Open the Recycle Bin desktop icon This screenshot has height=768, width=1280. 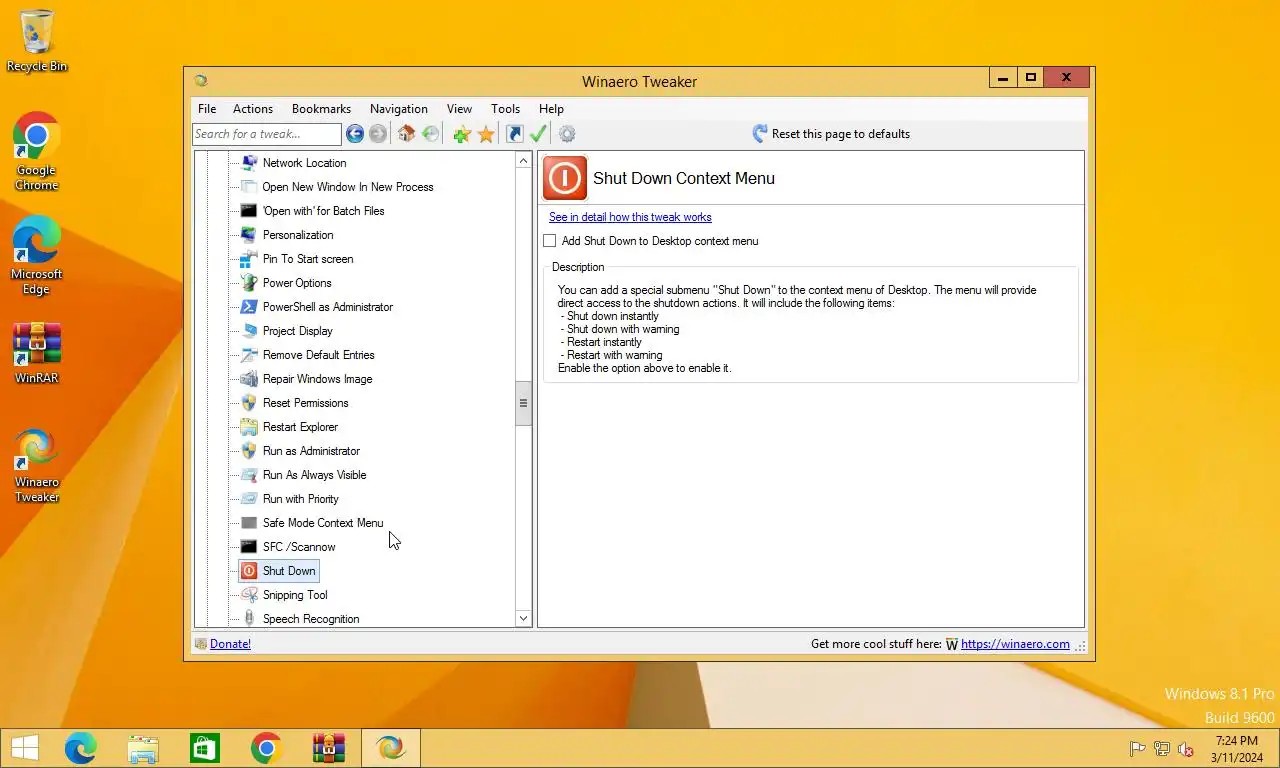pyautogui.click(x=37, y=41)
